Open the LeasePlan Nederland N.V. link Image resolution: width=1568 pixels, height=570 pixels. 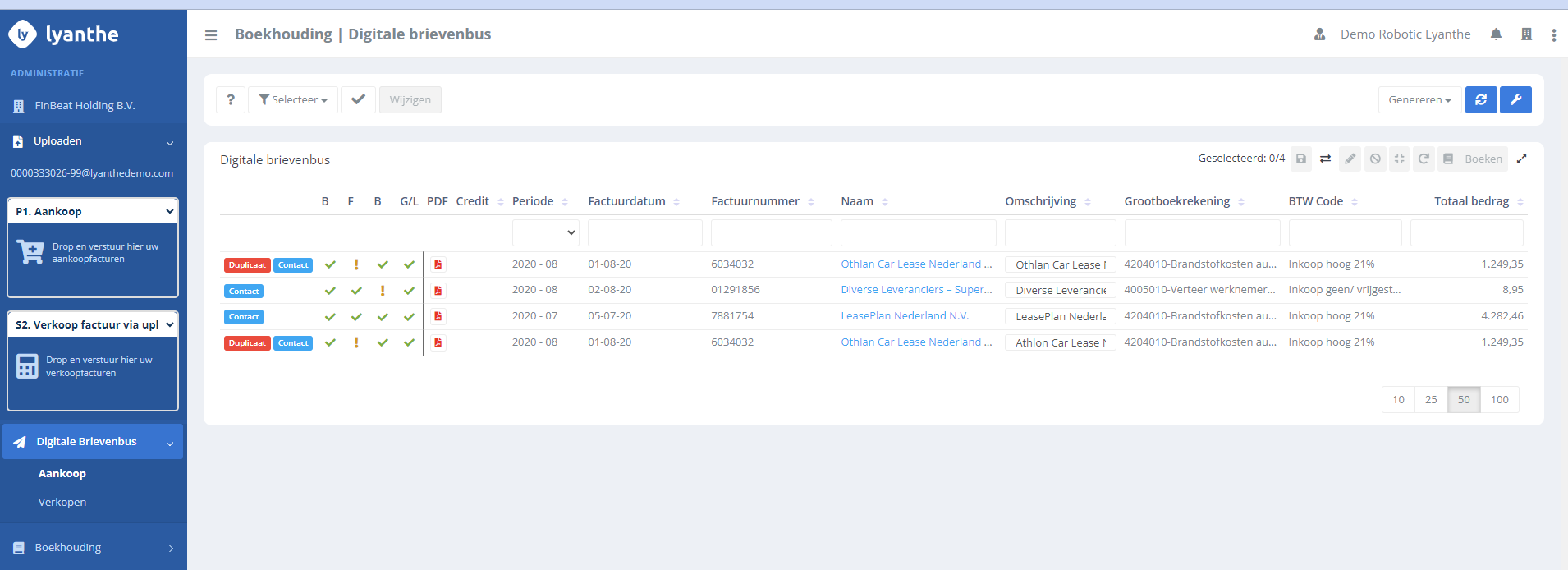tap(905, 316)
